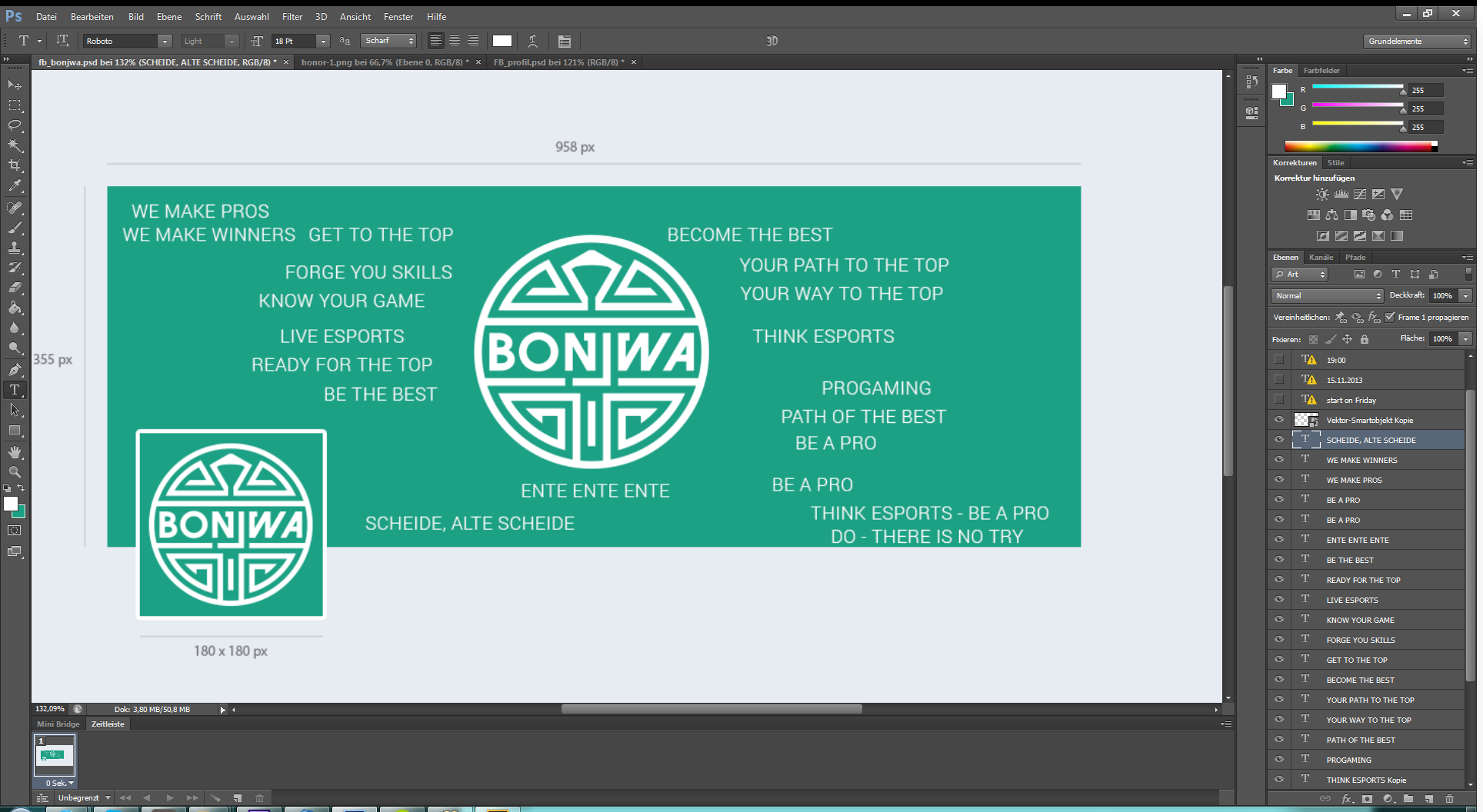Click the warp text icon

point(532,42)
